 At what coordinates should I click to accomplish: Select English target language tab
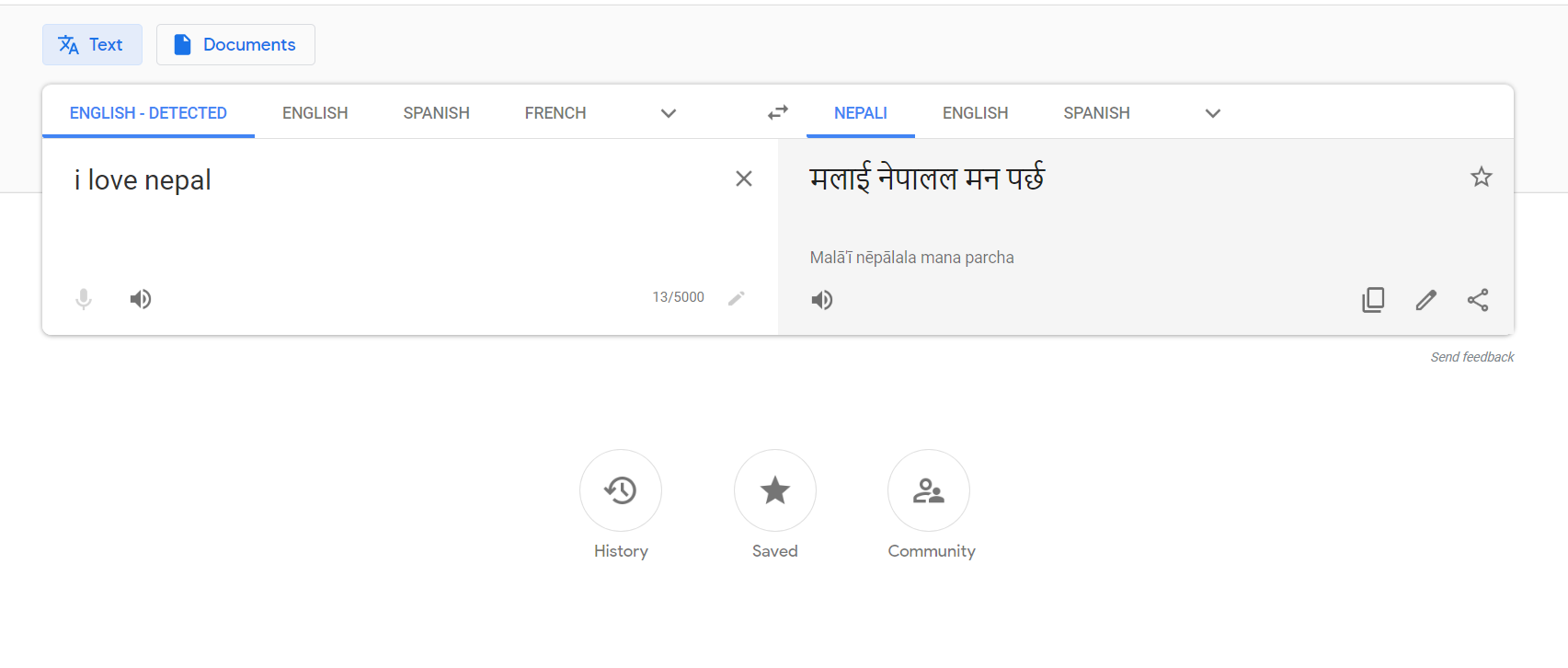[x=976, y=112]
